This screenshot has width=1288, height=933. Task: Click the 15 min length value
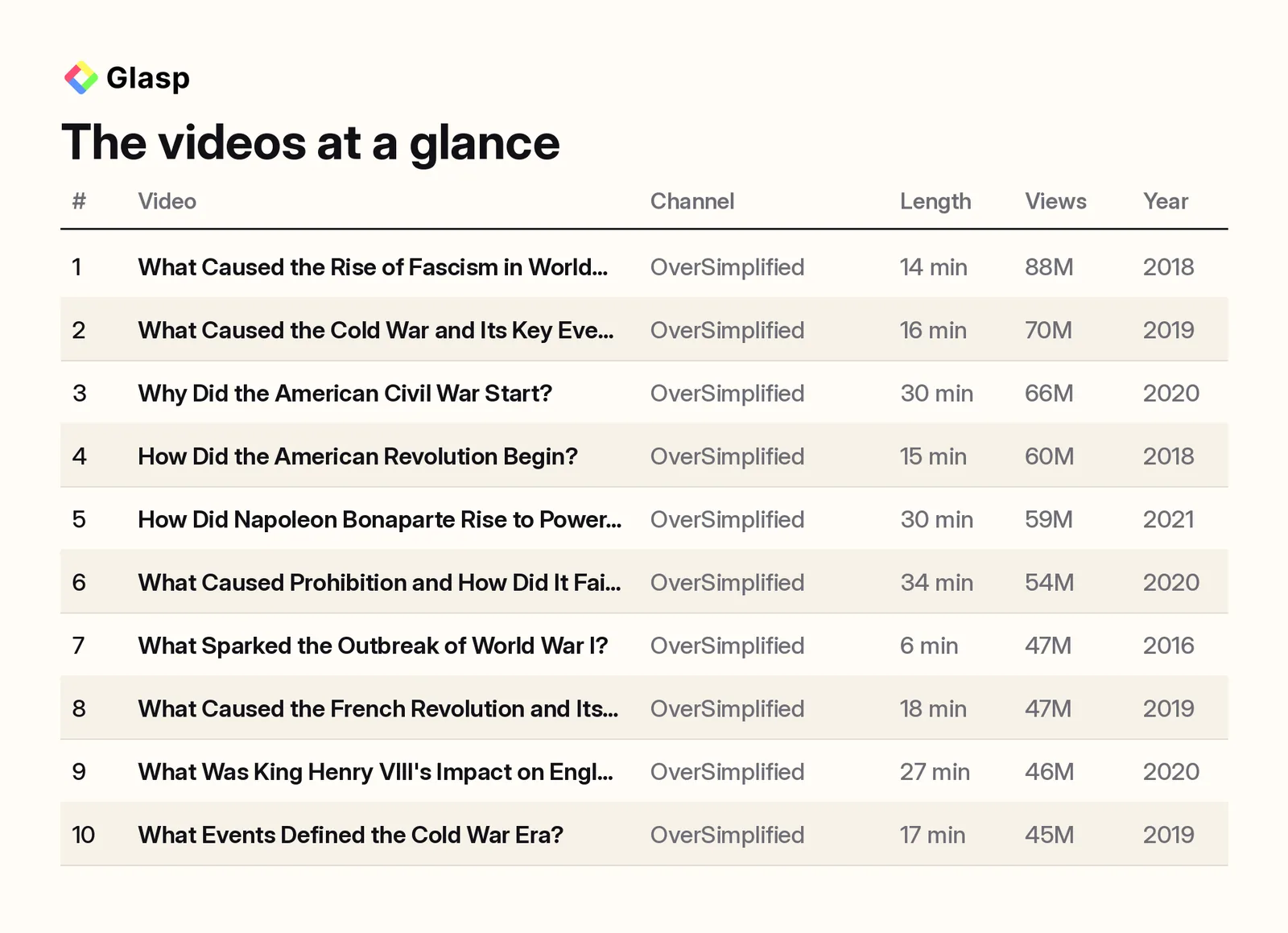point(934,456)
